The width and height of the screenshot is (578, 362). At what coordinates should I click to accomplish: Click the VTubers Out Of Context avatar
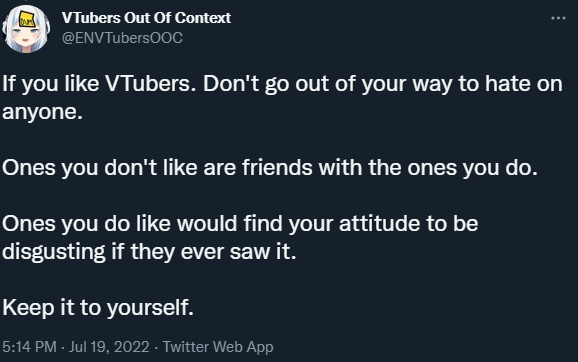(26, 29)
